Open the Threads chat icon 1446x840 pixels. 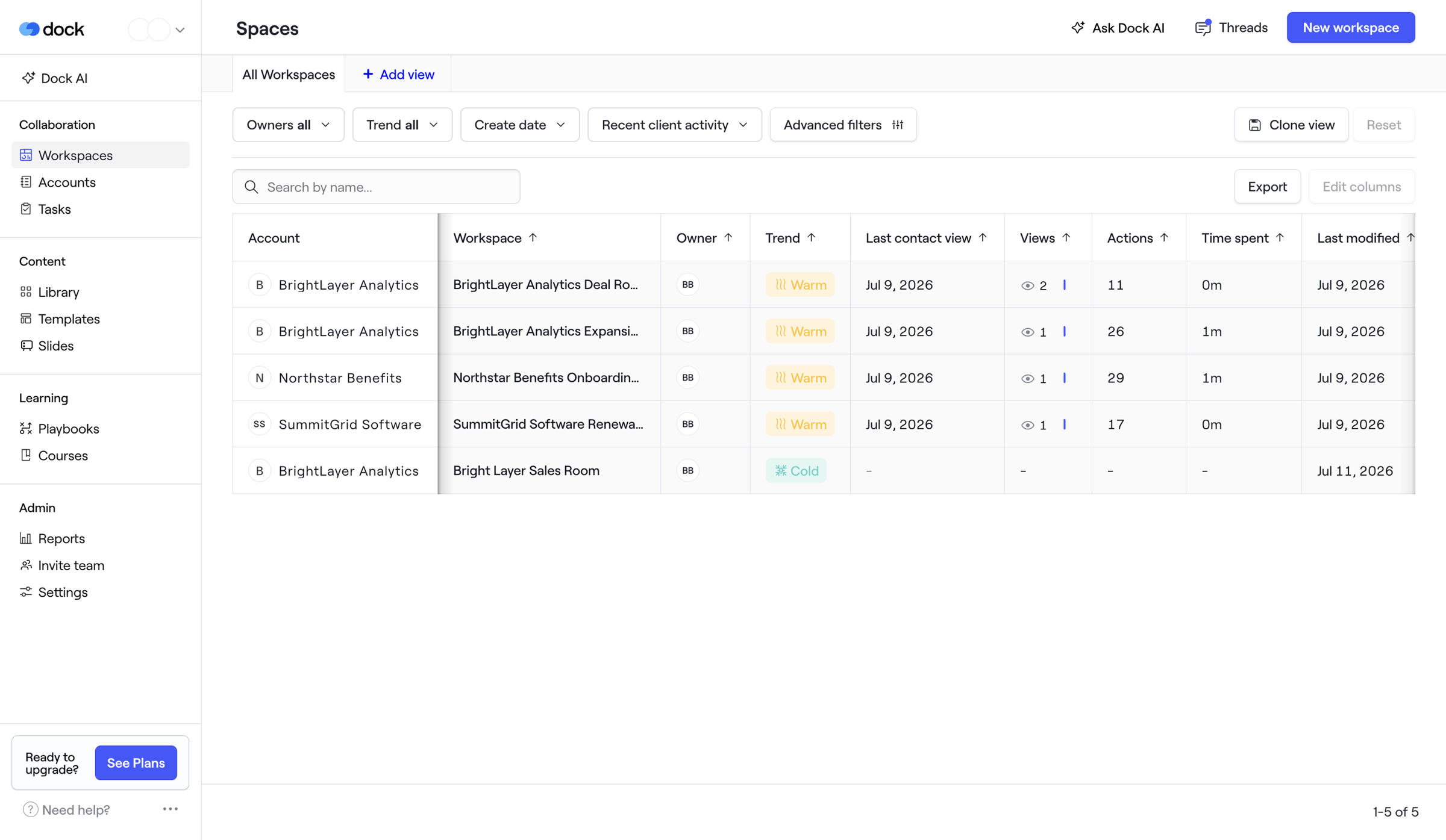[1203, 28]
